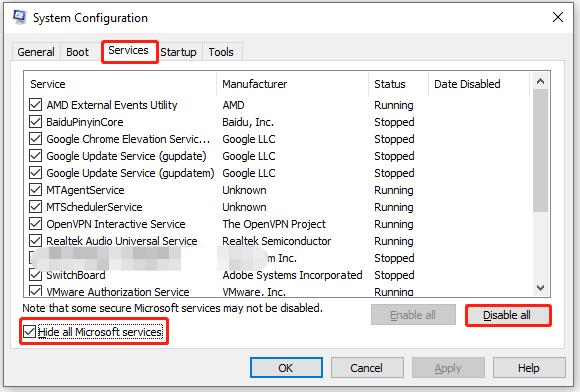Screen dimensions: 580x392
Task: Click the Cancel button
Action: click(367, 368)
